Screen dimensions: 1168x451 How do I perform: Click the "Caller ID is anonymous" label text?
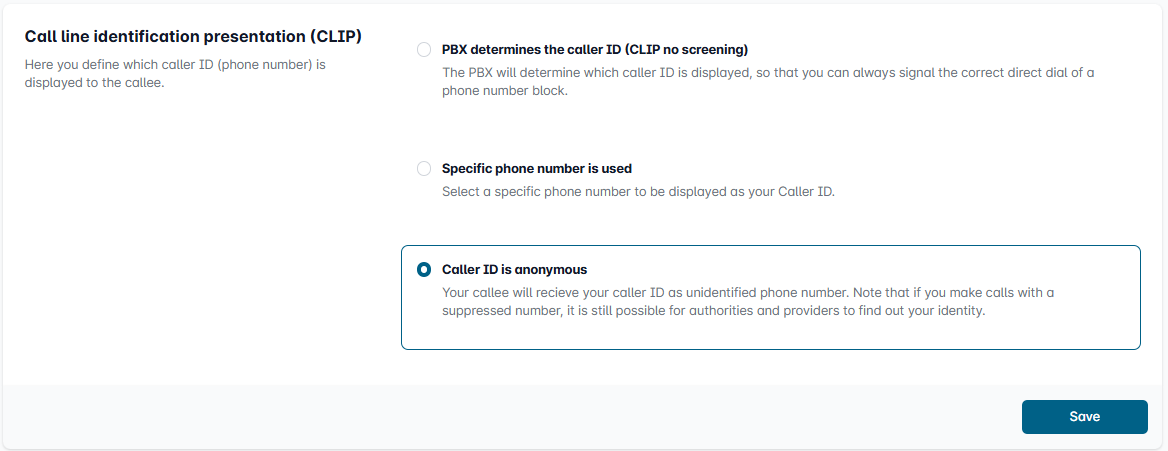[x=514, y=270]
